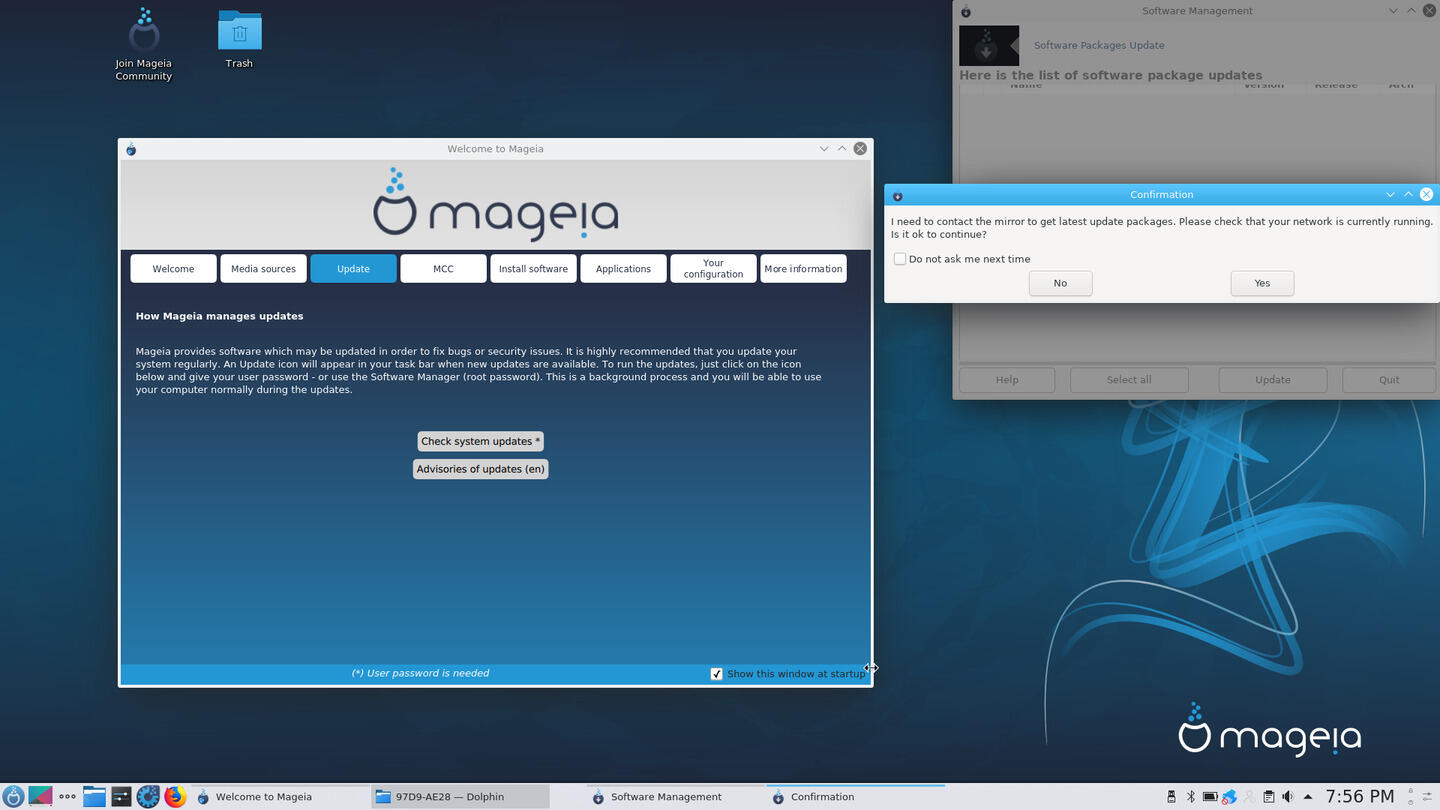
Task: Maximize the Confirmation dialog
Action: pos(1408,195)
